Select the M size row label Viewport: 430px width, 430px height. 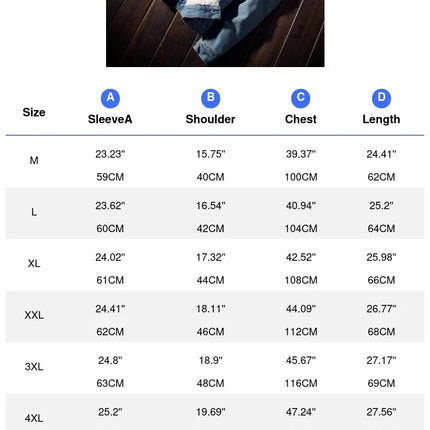click(34, 161)
